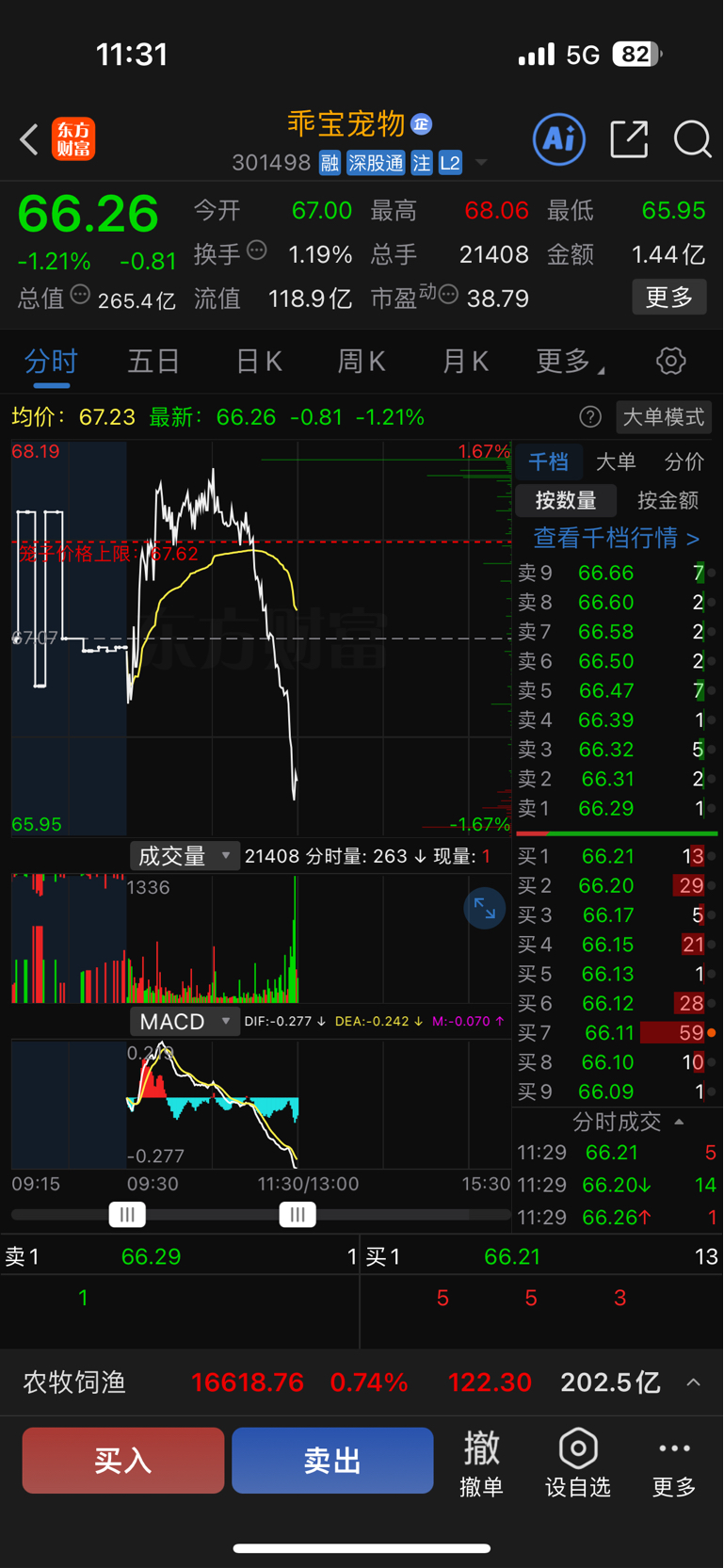Tap the 融 margin tag

[x=330, y=163]
